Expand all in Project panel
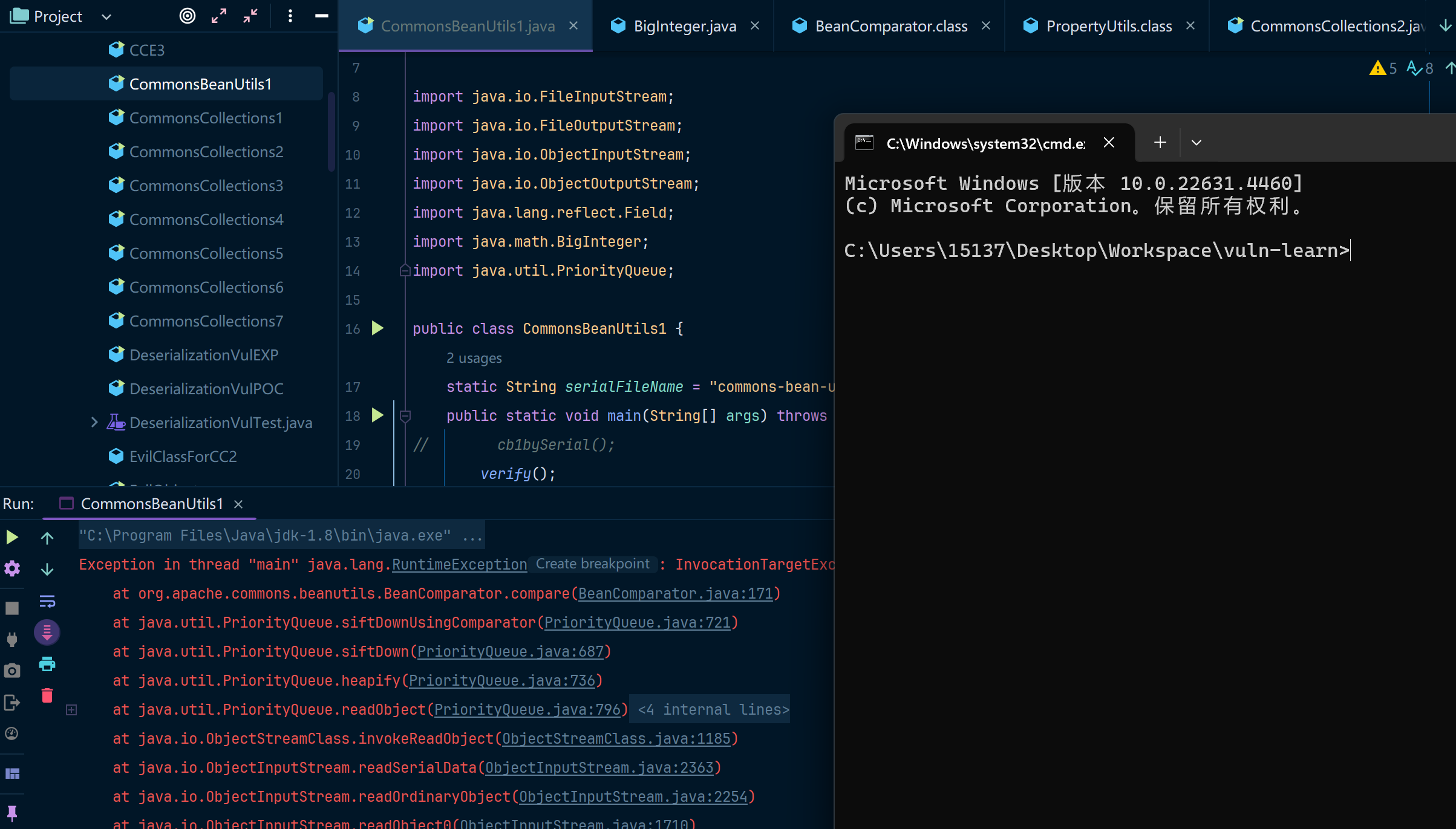 point(219,16)
